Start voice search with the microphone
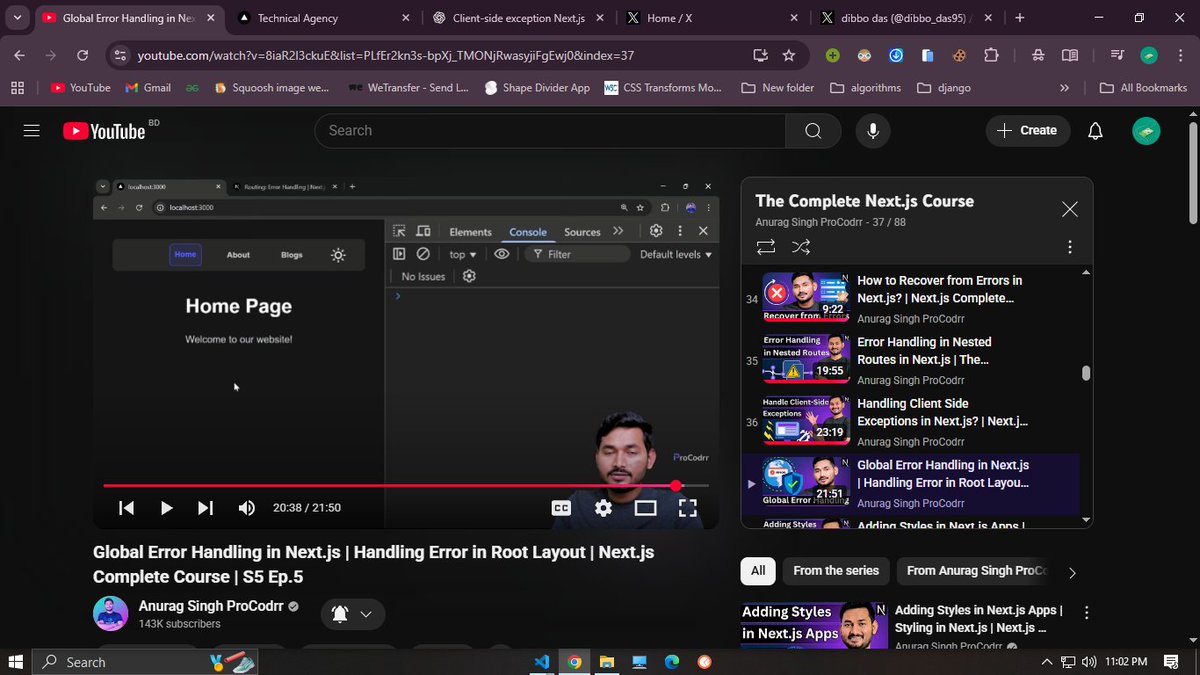Viewport: 1200px width, 675px height. tap(873, 131)
